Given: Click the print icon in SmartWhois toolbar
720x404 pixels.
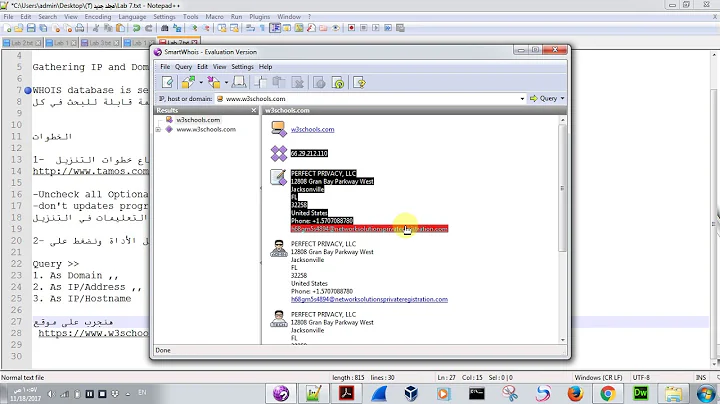Looking at the screenshot, I should [x=239, y=83].
